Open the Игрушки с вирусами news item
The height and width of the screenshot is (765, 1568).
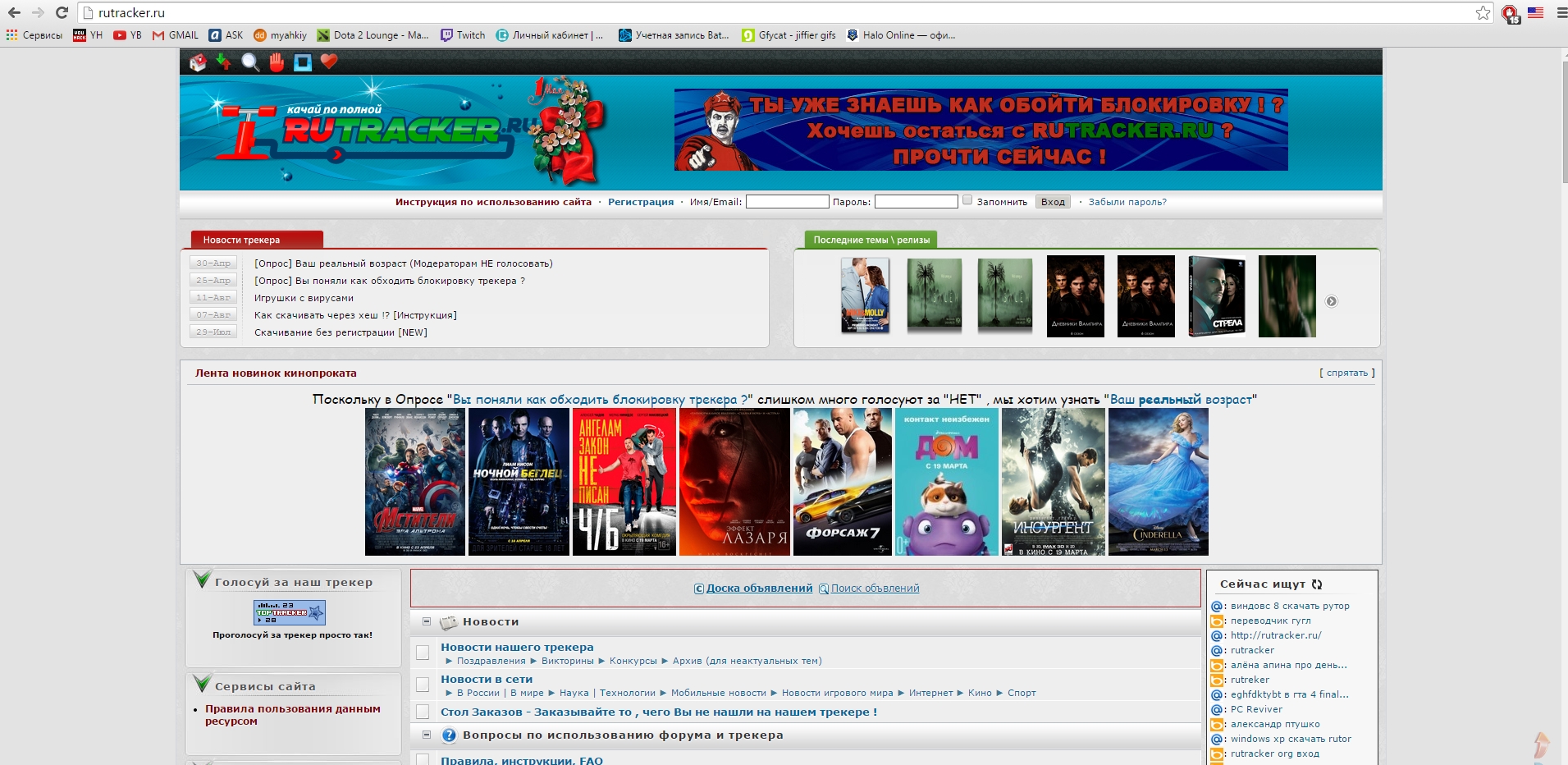(x=304, y=298)
